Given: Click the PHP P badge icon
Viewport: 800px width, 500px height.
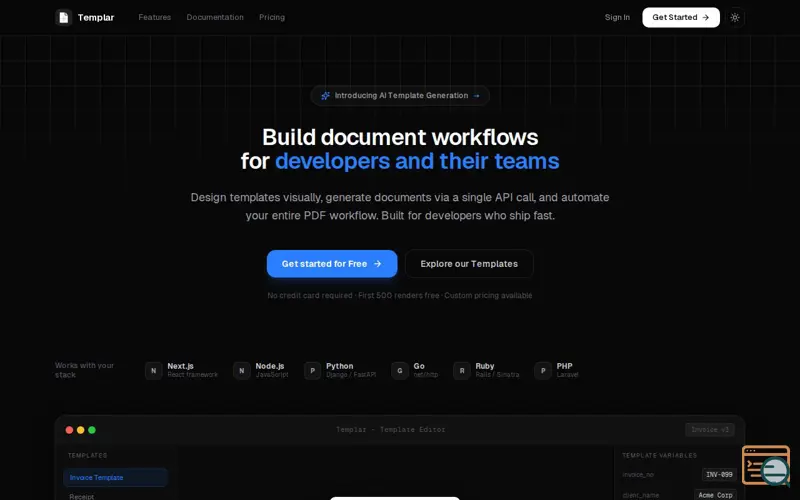Looking at the screenshot, I should coord(543,370).
